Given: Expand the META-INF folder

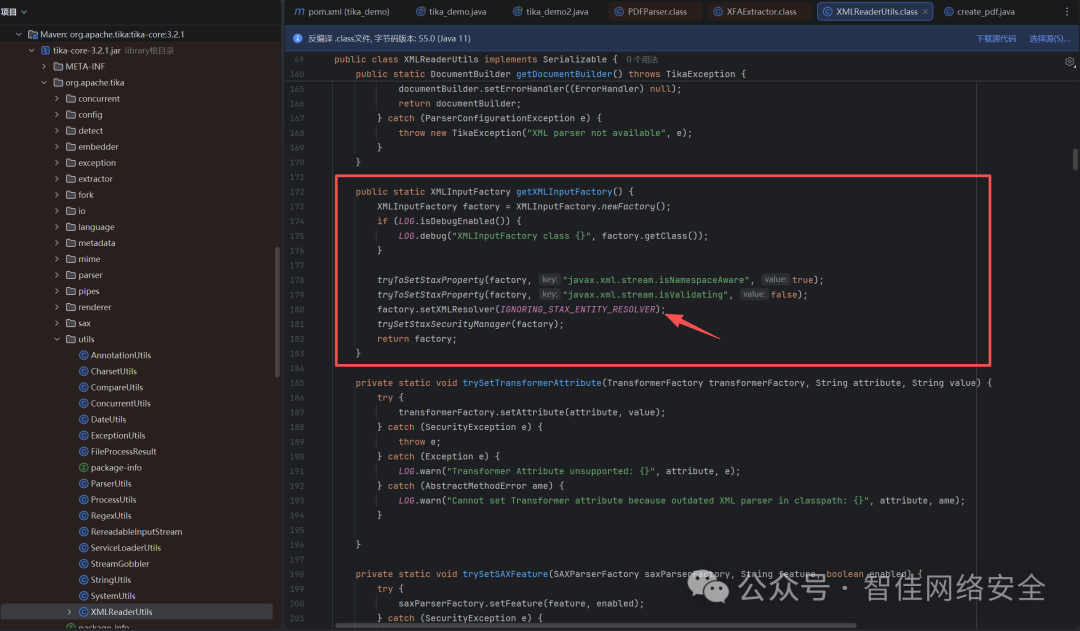Looking at the screenshot, I should 44,66.
